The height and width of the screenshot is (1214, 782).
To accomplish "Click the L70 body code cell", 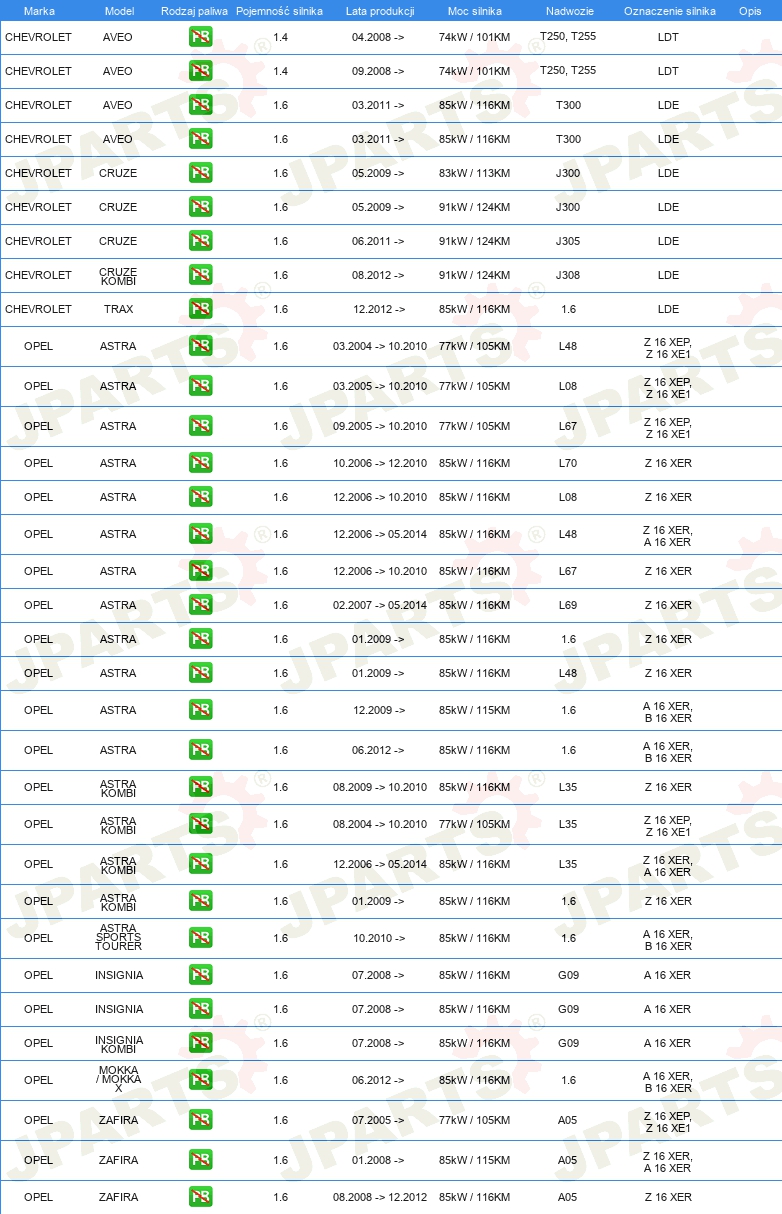I will coord(568,463).
